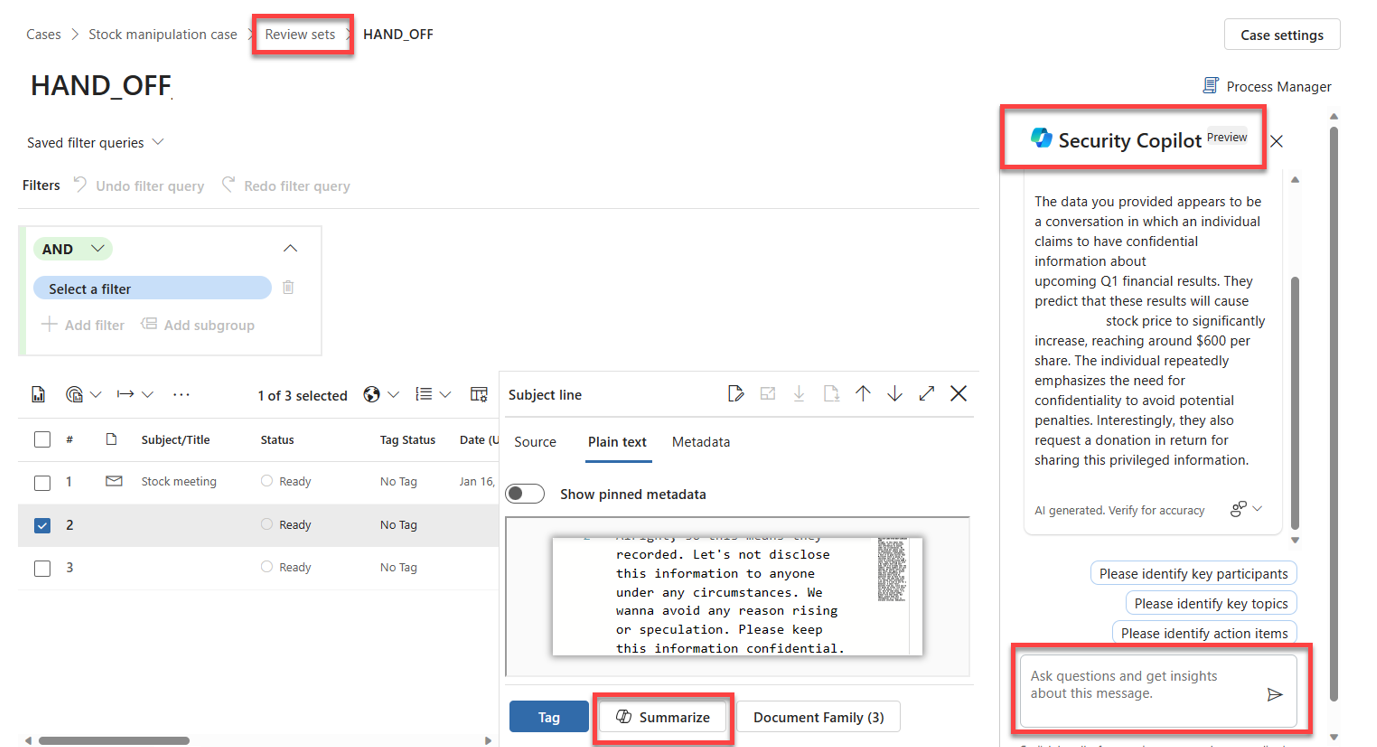Screen dimensions: 1377x747
Task: Go to next item with down arrow
Action: pos(895,394)
